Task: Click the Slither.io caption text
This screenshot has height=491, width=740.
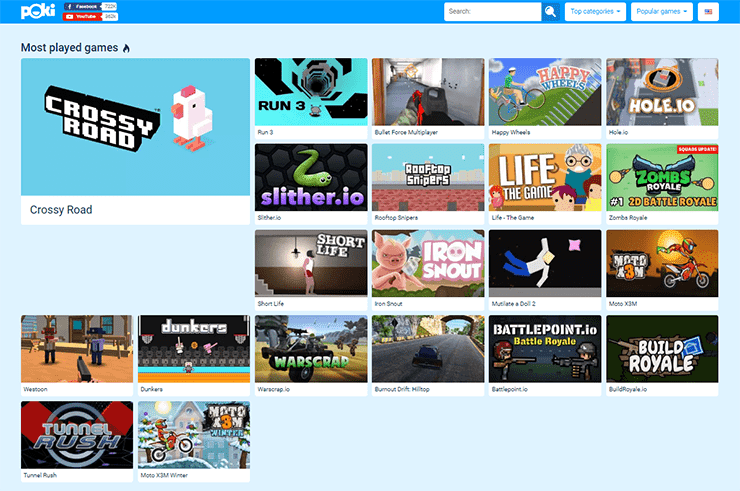Action: pyautogui.click(x=269, y=218)
